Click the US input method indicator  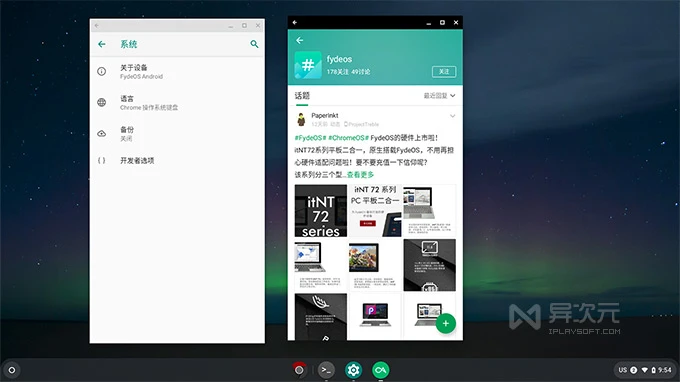(x=623, y=370)
